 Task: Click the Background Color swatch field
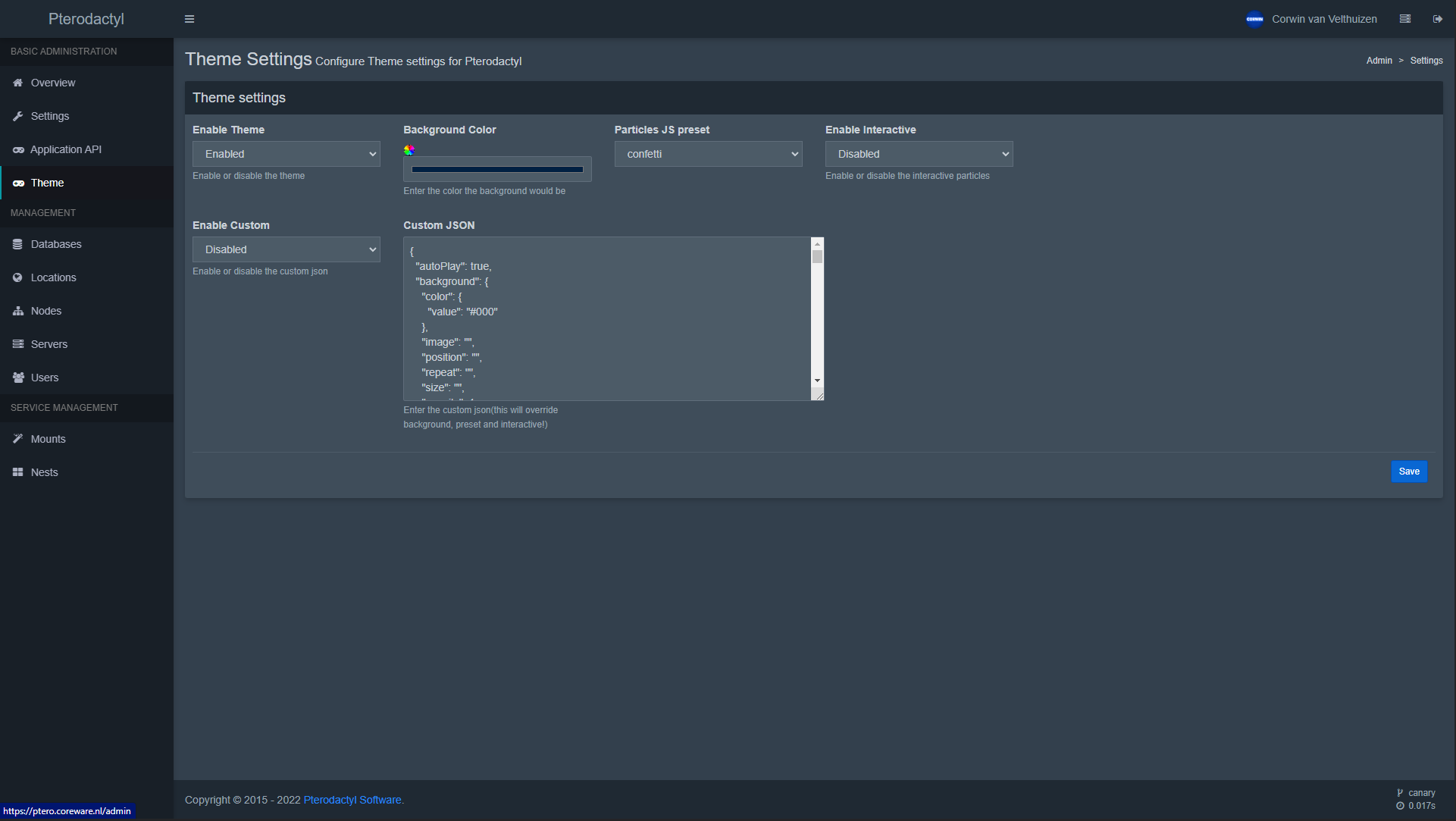[497, 169]
